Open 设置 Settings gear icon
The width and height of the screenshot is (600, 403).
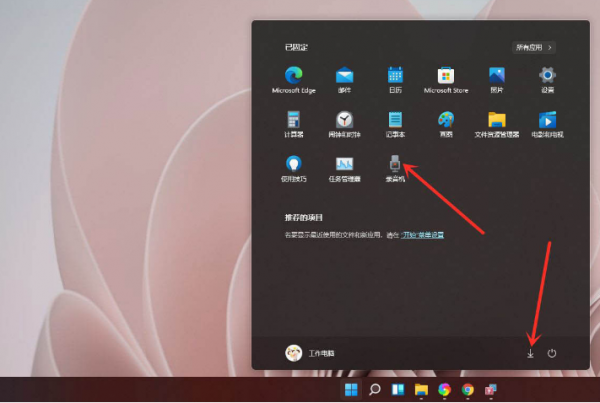[x=547, y=80]
